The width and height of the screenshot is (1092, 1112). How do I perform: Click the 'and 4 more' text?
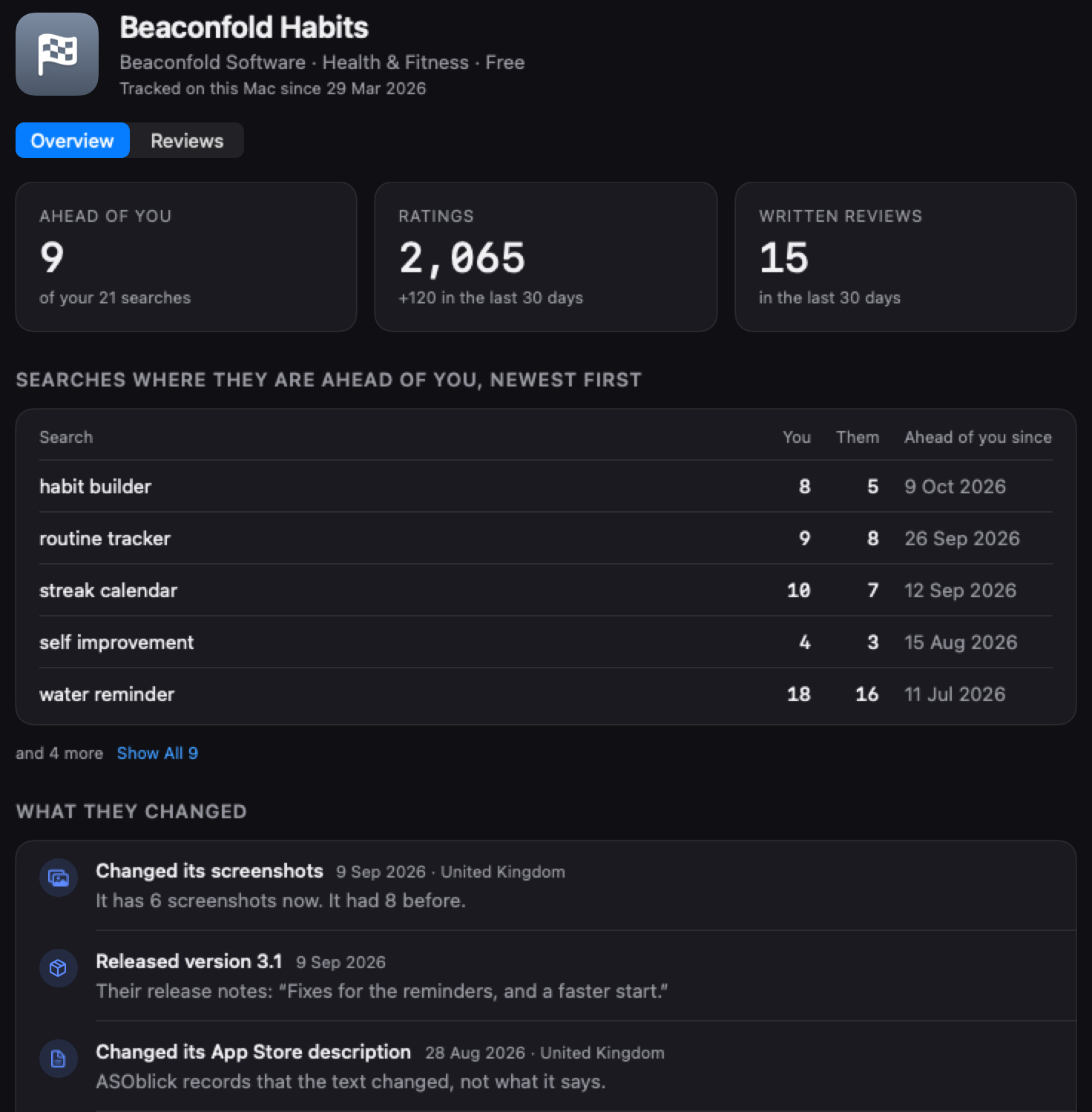coord(59,753)
